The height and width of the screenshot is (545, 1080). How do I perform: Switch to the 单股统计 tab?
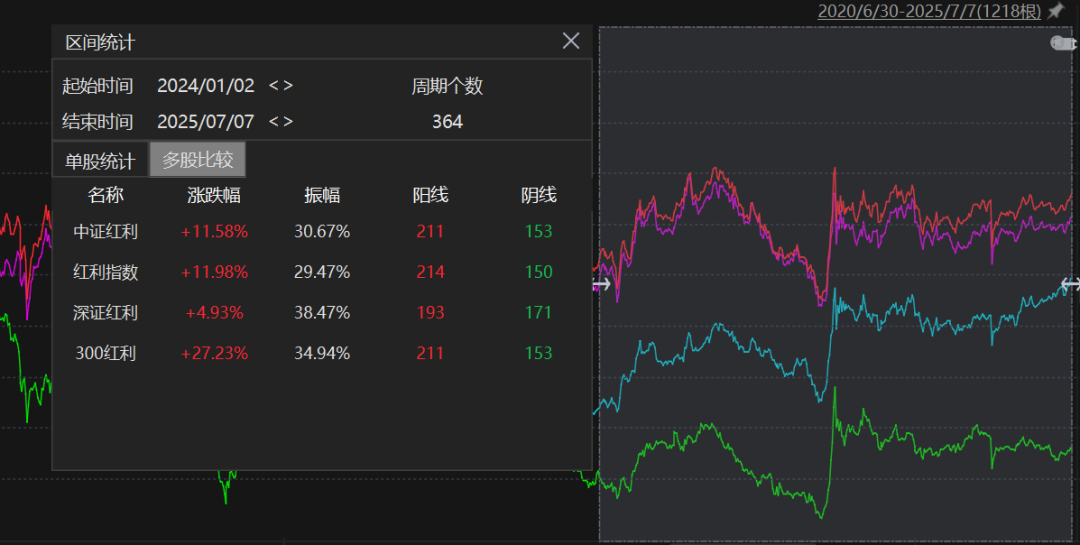click(x=100, y=161)
